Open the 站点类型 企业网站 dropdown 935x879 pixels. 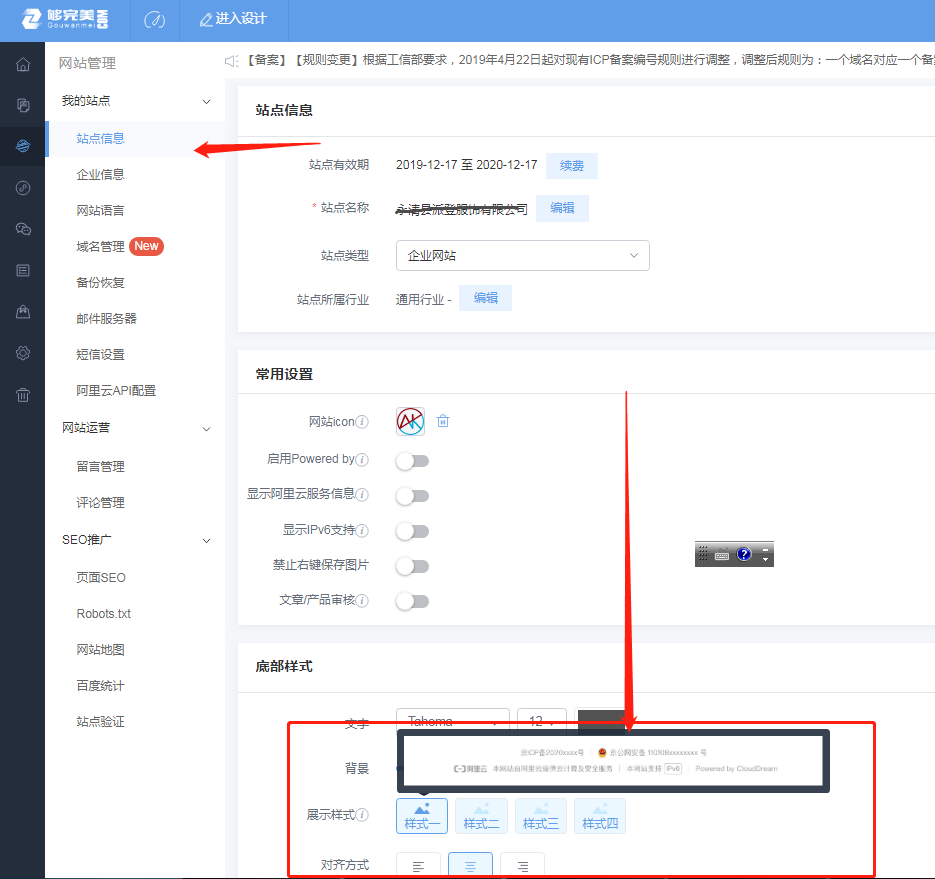[522, 256]
